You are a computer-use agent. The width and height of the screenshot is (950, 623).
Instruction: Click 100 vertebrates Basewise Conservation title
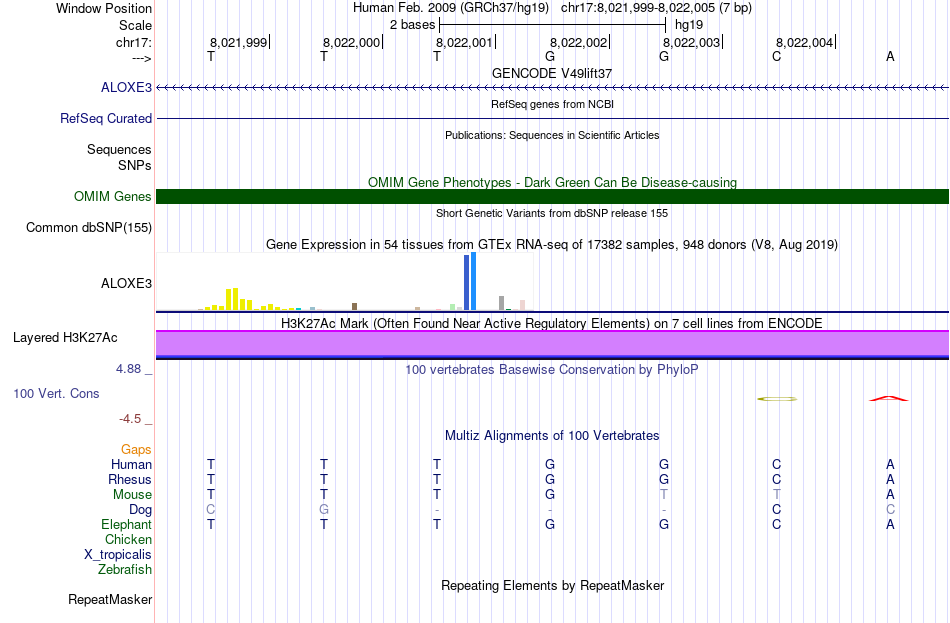pos(552,370)
